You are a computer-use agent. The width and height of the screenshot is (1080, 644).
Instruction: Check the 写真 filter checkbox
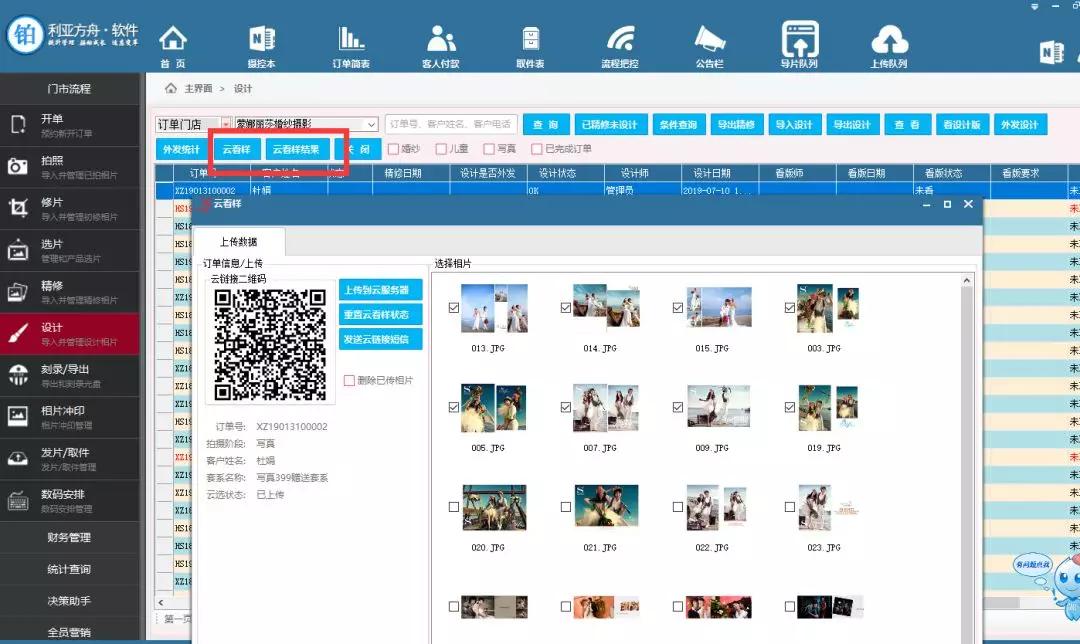click(x=488, y=149)
